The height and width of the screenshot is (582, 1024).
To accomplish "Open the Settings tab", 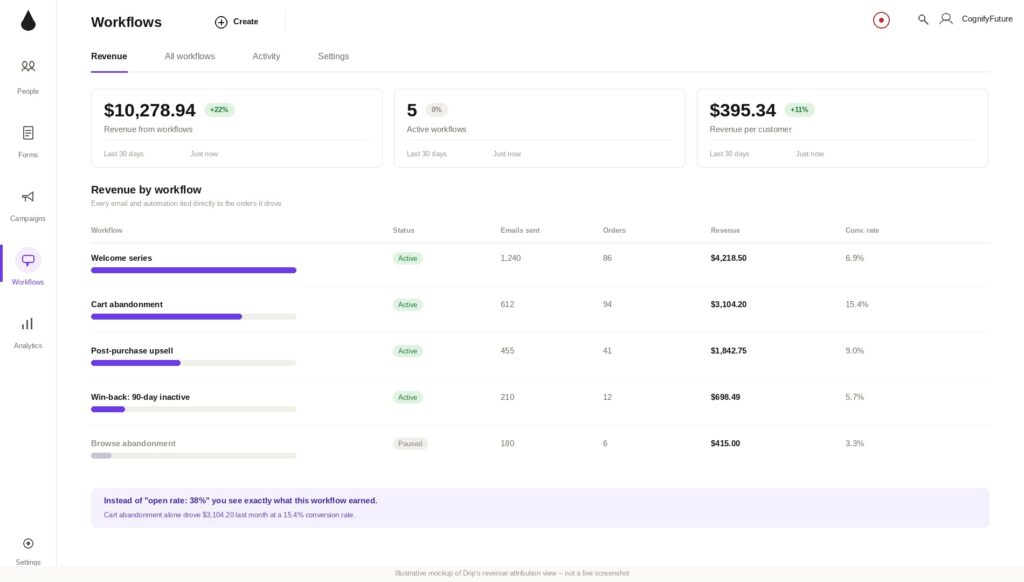I will [x=333, y=56].
